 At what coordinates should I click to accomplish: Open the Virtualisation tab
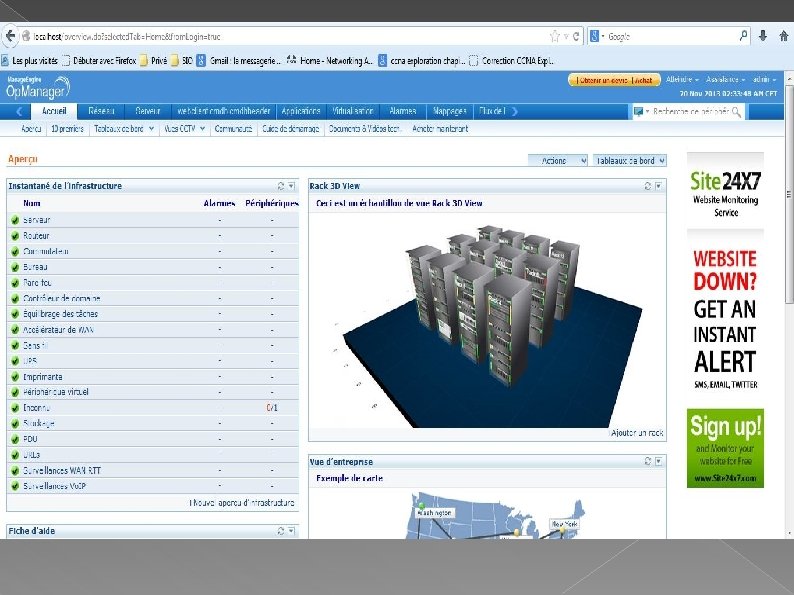pyautogui.click(x=353, y=111)
